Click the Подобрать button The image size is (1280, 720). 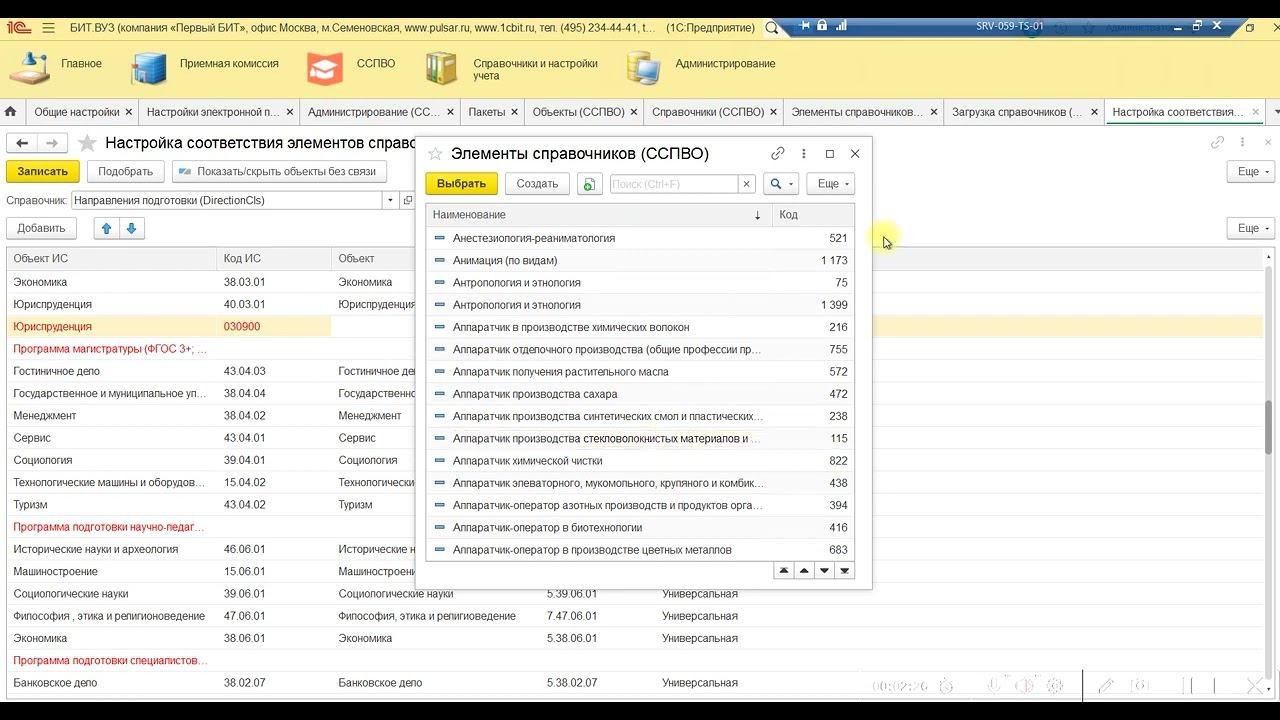[126, 171]
